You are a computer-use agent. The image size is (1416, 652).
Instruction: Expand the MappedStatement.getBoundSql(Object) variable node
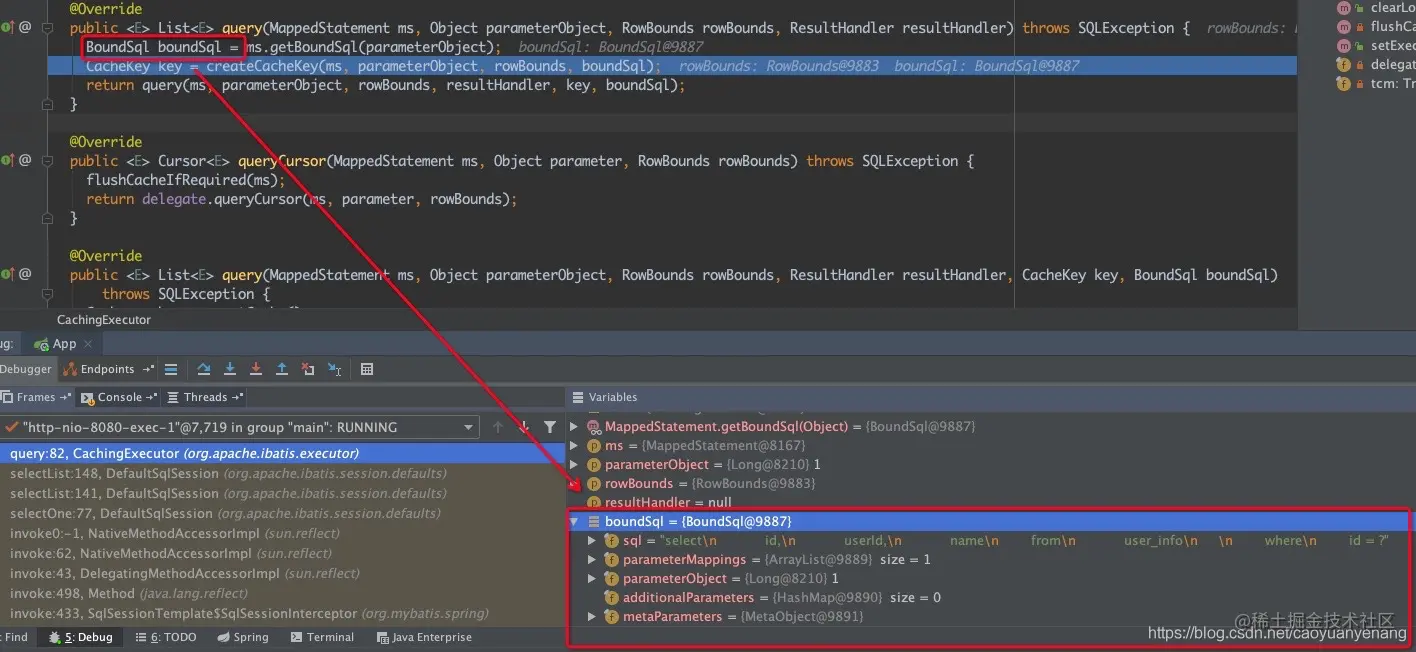point(574,426)
